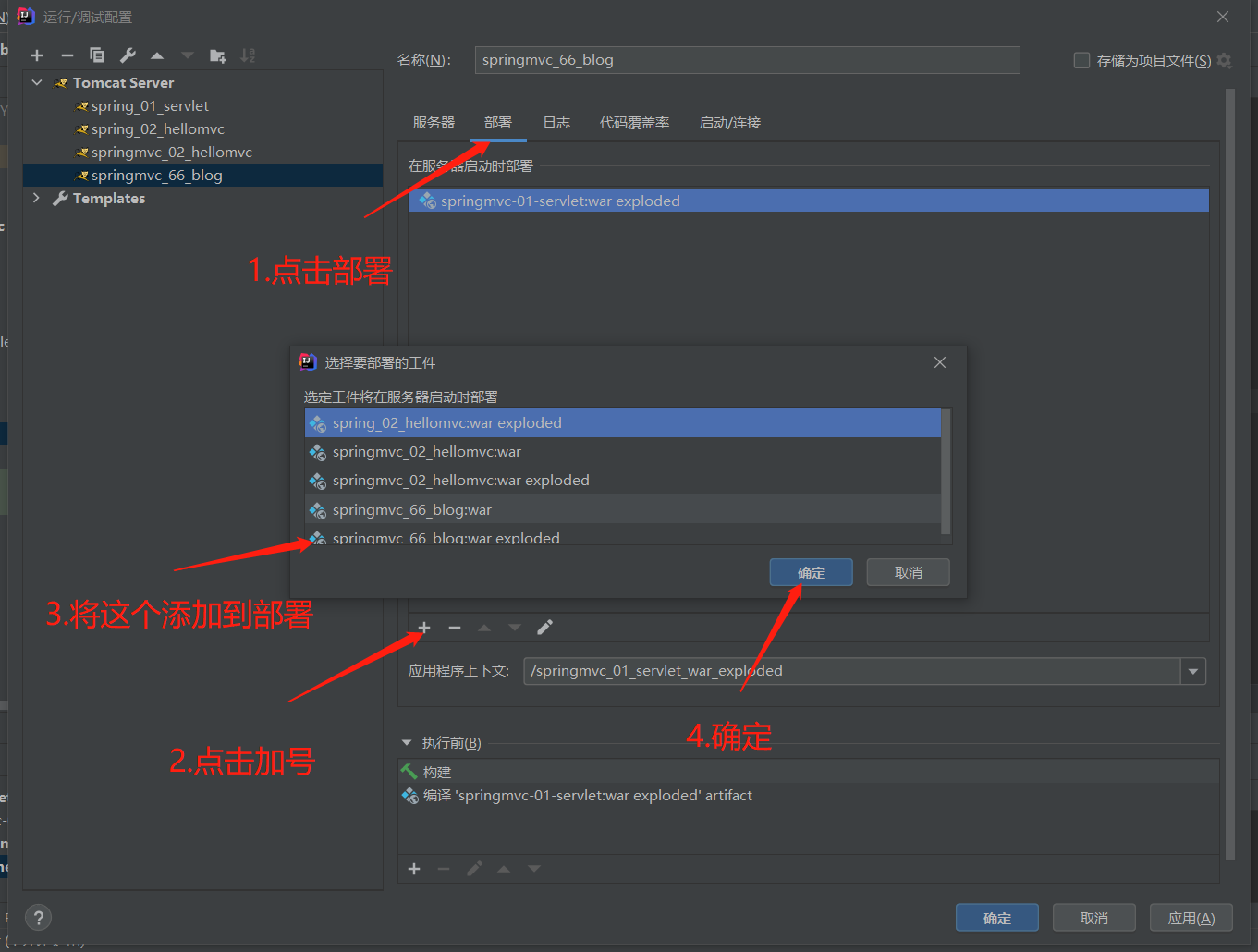
Task: Open configuration defaults wrench icon
Action: click(x=128, y=55)
